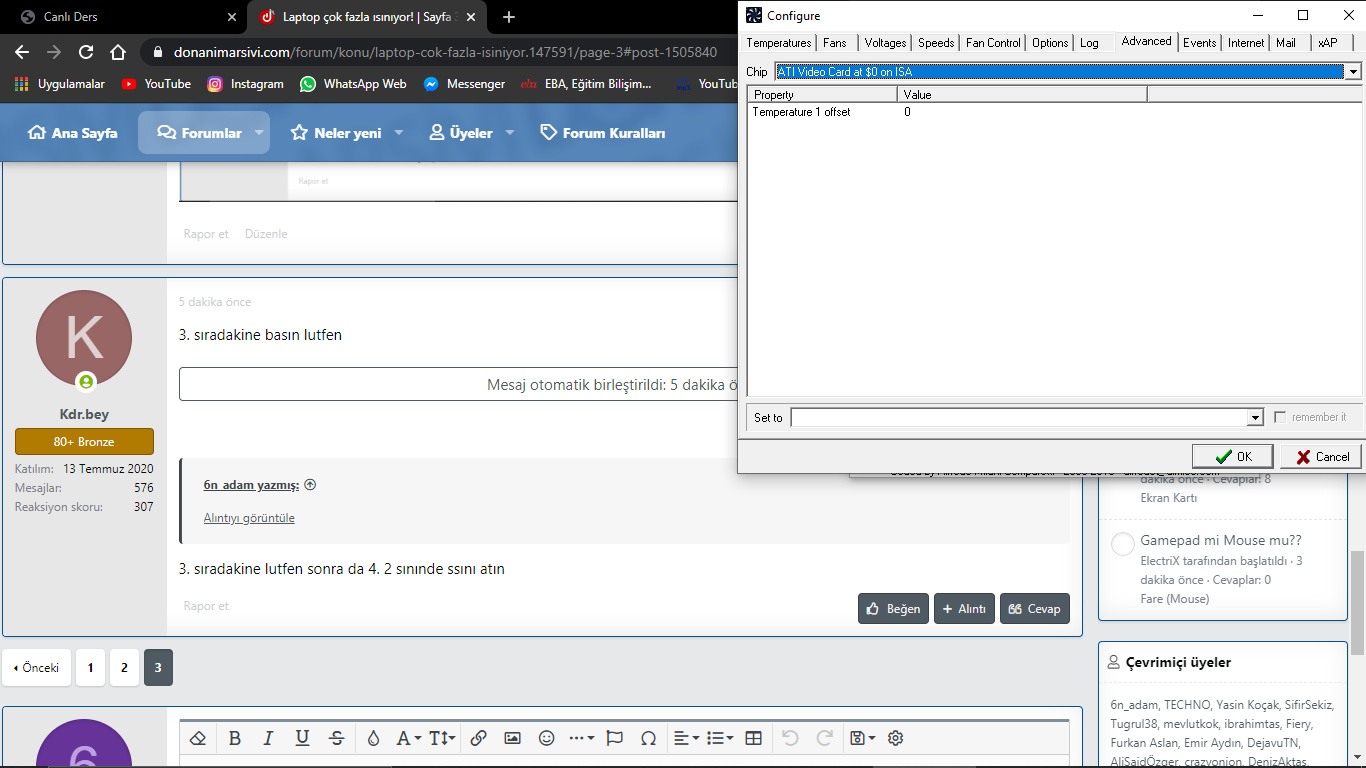
Task: Open the font family dropdown in editor
Action: 408,738
